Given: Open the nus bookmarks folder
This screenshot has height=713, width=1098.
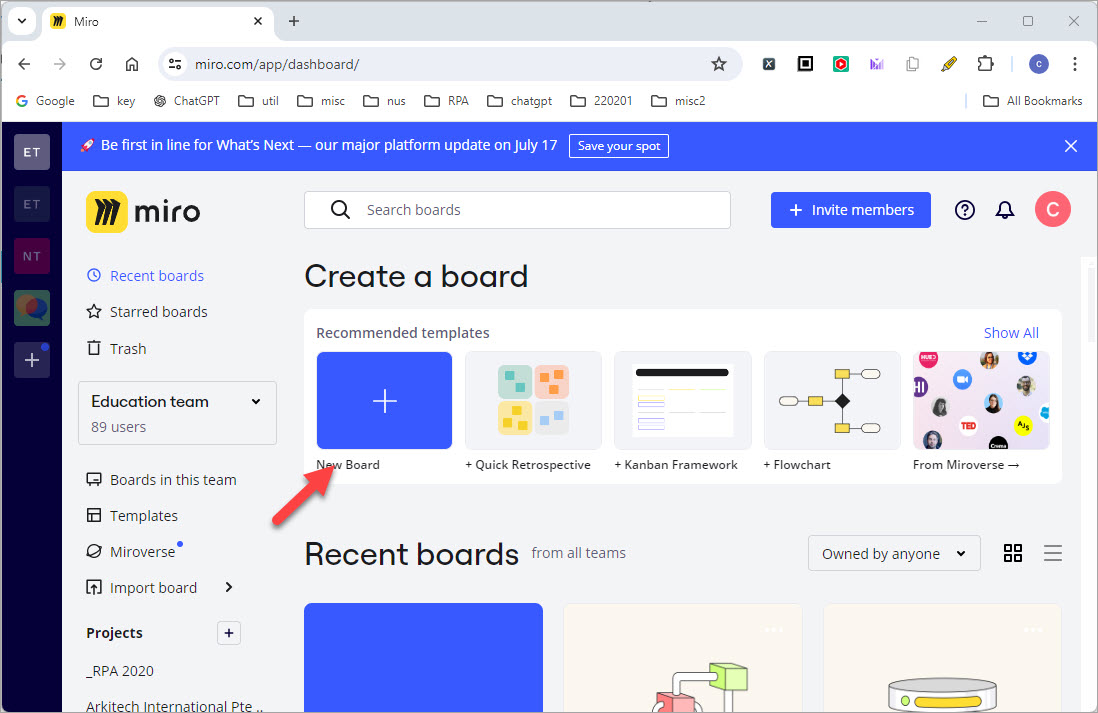Looking at the screenshot, I should click(x=384, y=101).
